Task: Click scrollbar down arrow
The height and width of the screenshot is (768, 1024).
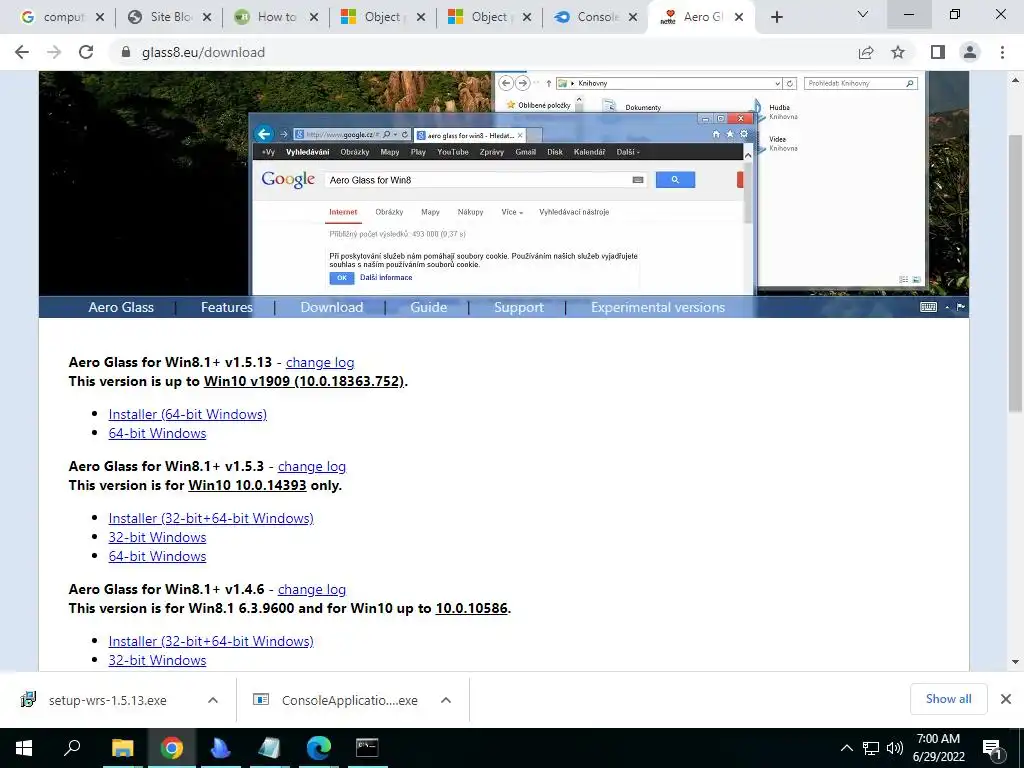Action: [1015, 662]
